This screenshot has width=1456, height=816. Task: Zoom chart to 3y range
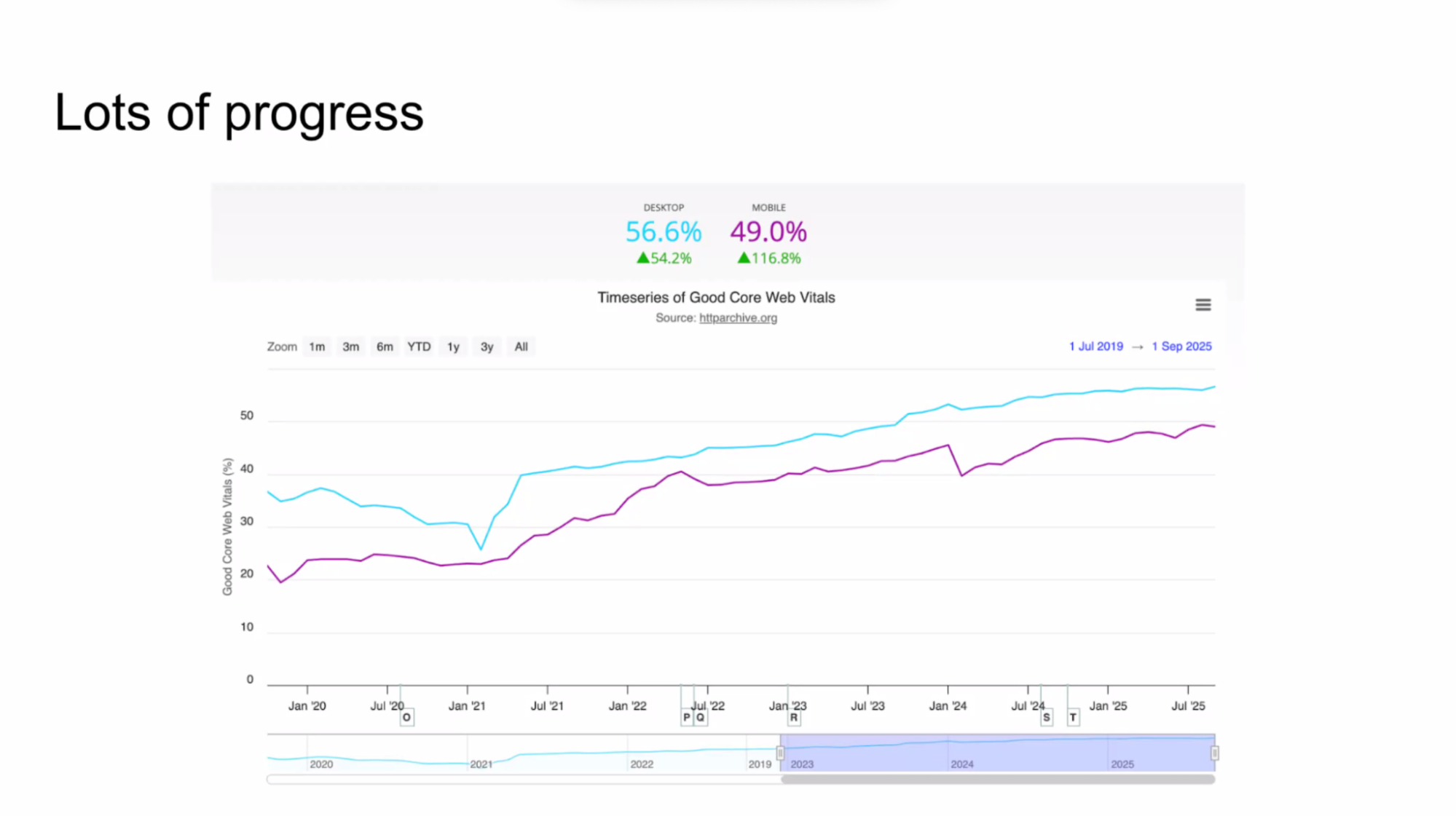[x=487, y=346]
